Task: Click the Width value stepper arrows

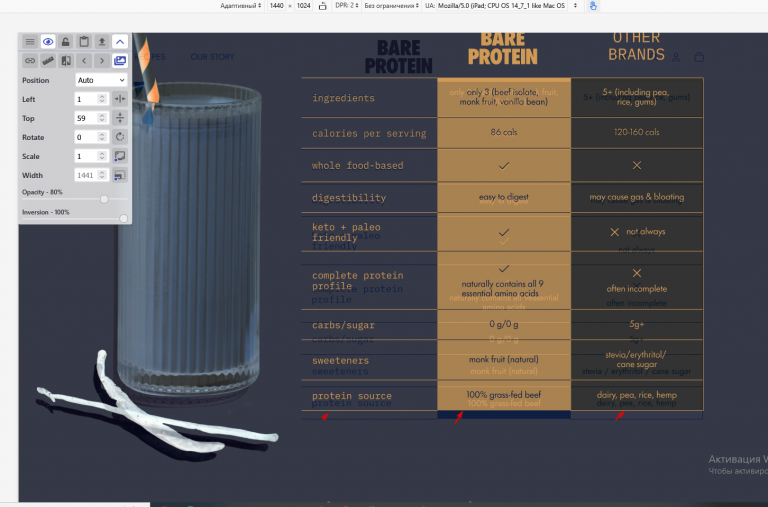Action: pos(102,175)
